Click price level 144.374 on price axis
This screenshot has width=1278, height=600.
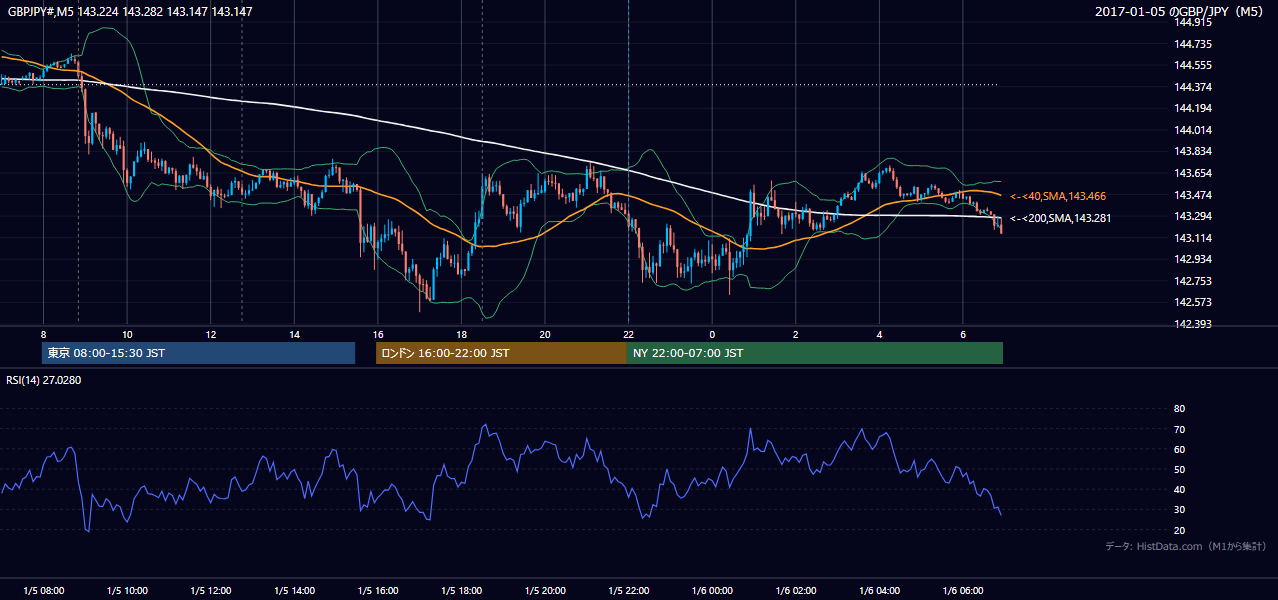1193,87
